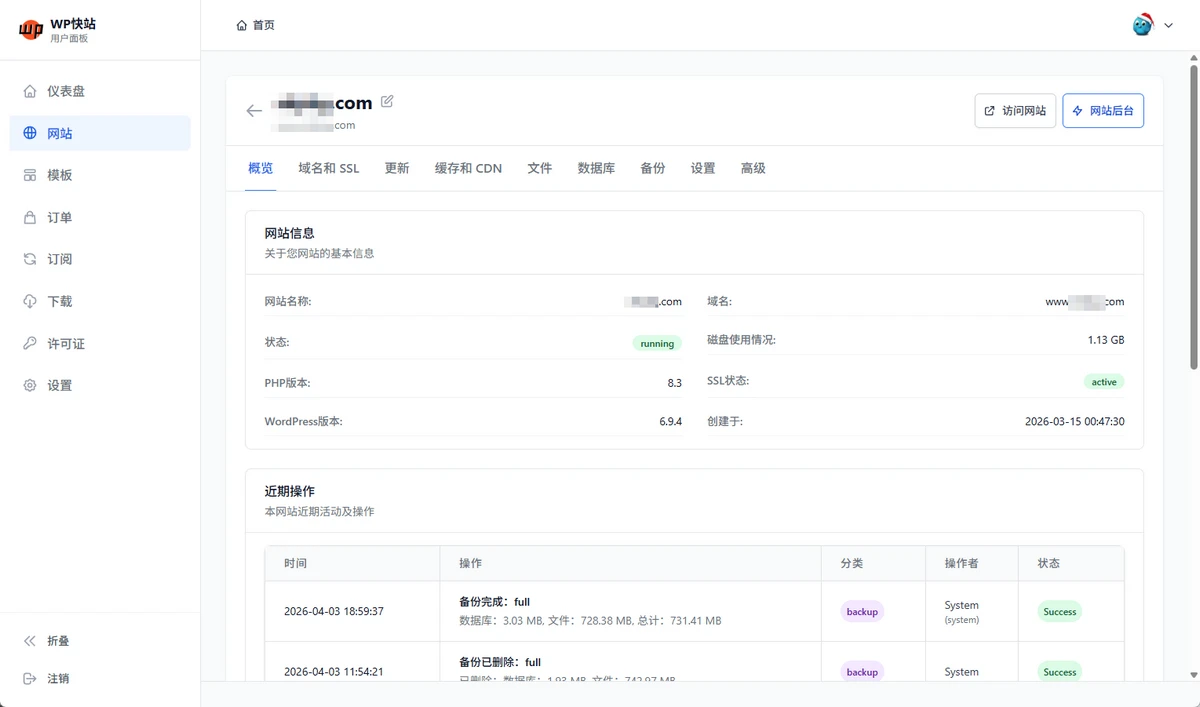Viewport: 1200px width, 707px height.
Task: Go back using the left arrow
Action: (254, 111)
